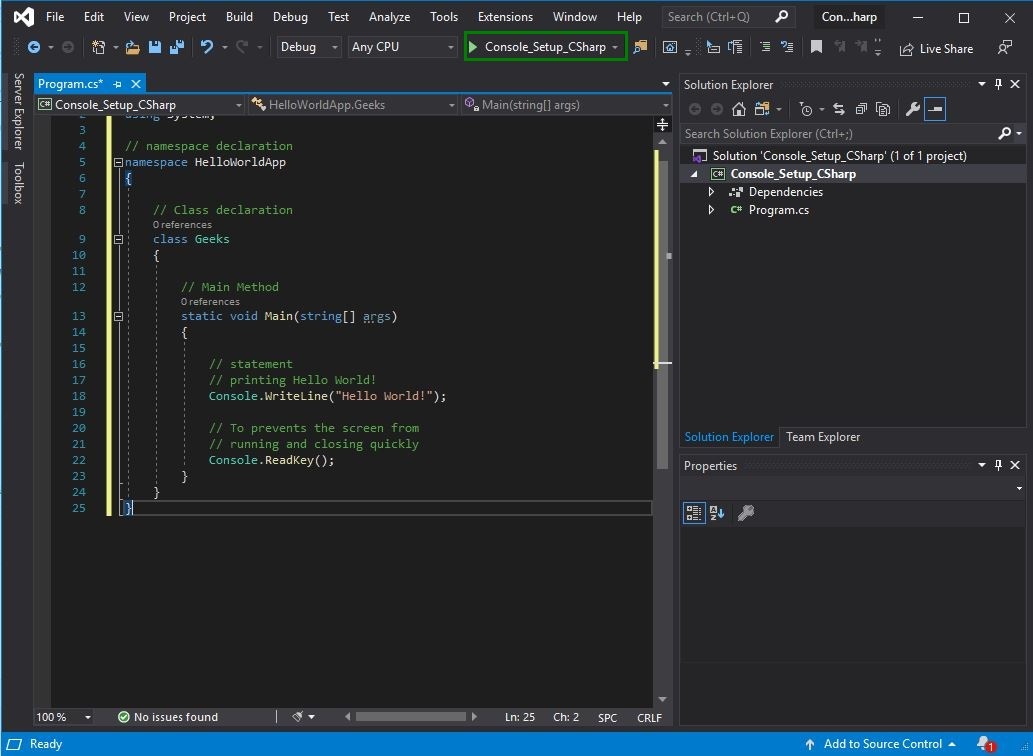Open the Any CPU platform dropdown

(x=450, y=47)
